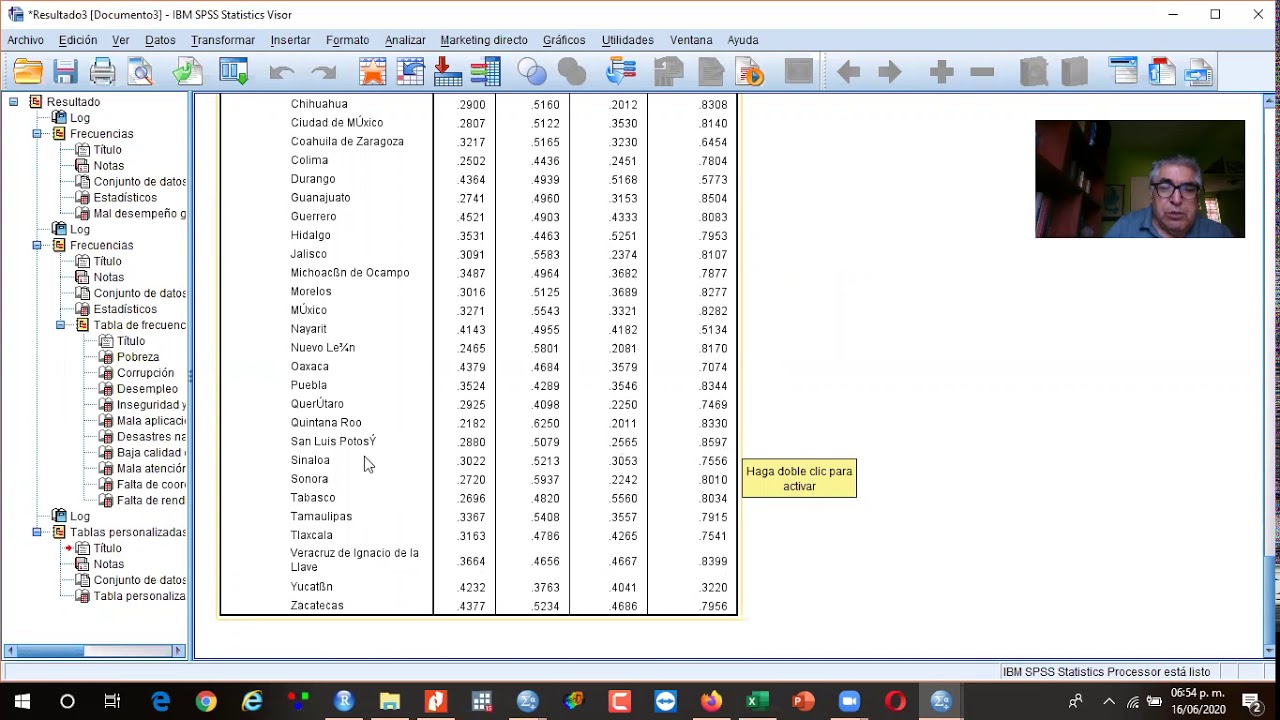
Task: Open Zoom from the taskbar
Action: coord(849,702)
